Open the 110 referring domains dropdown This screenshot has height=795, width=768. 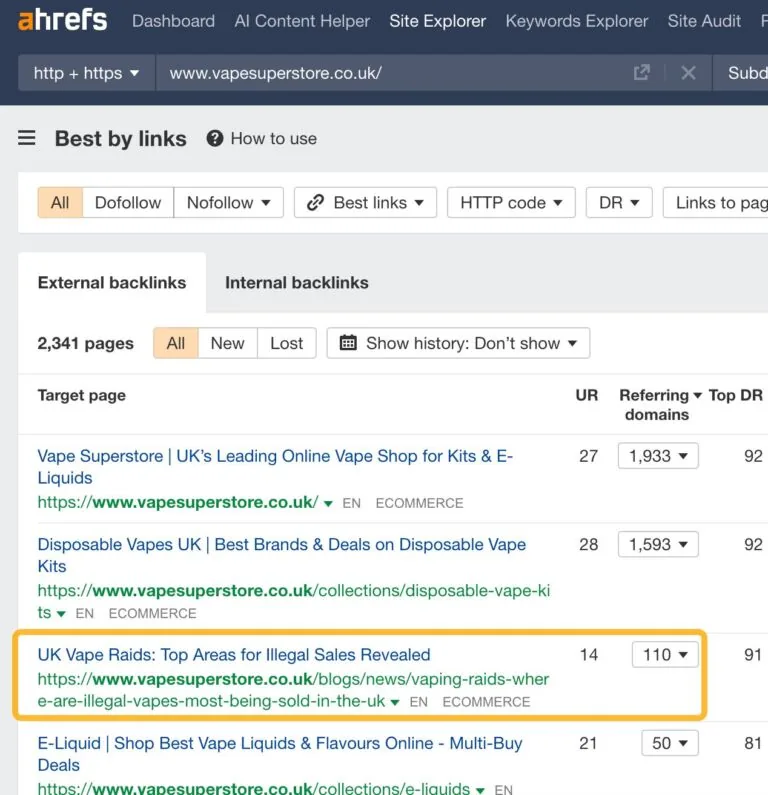[665, 655]
